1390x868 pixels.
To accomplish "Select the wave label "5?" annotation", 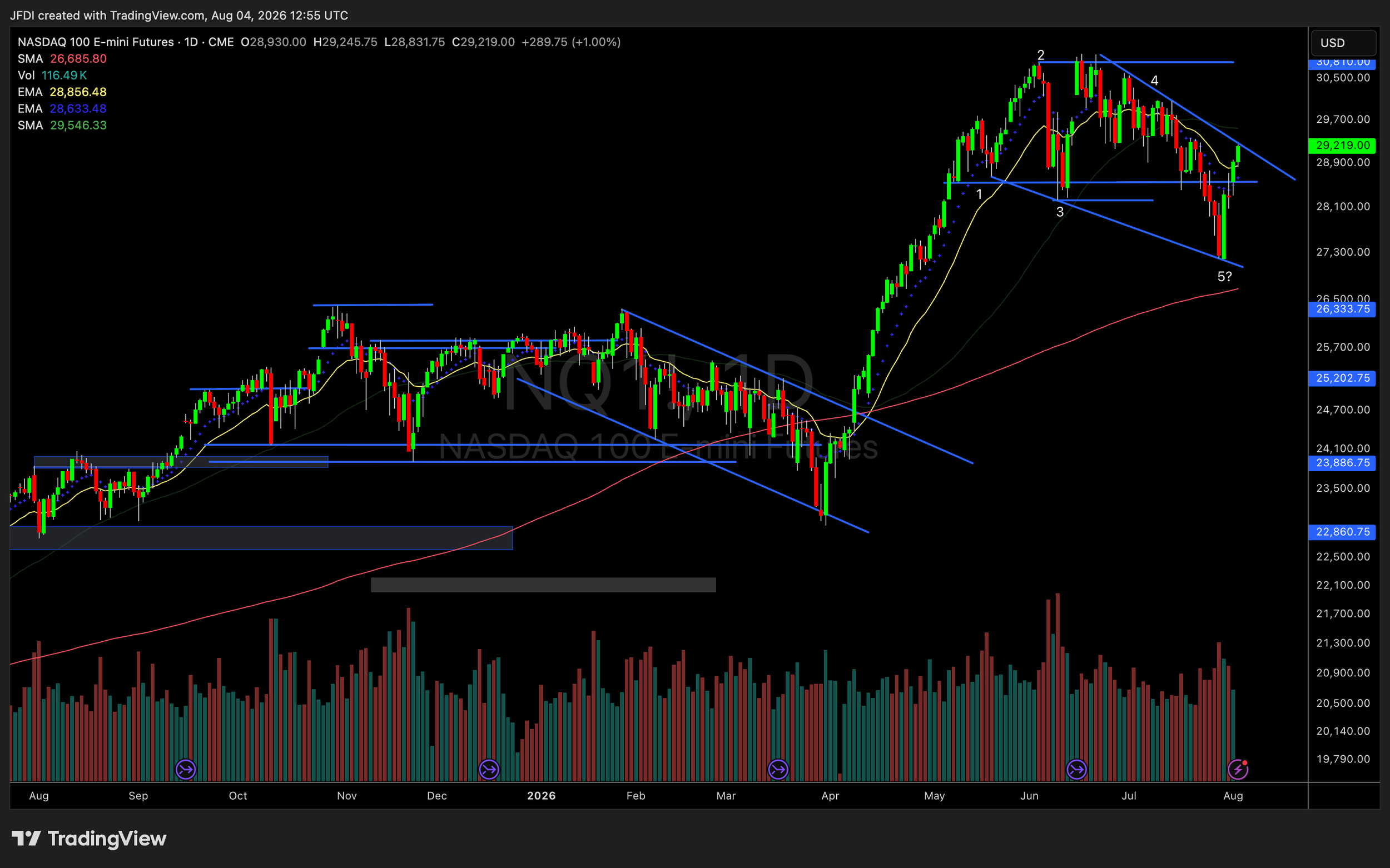I will click(x=1224, y=277).
